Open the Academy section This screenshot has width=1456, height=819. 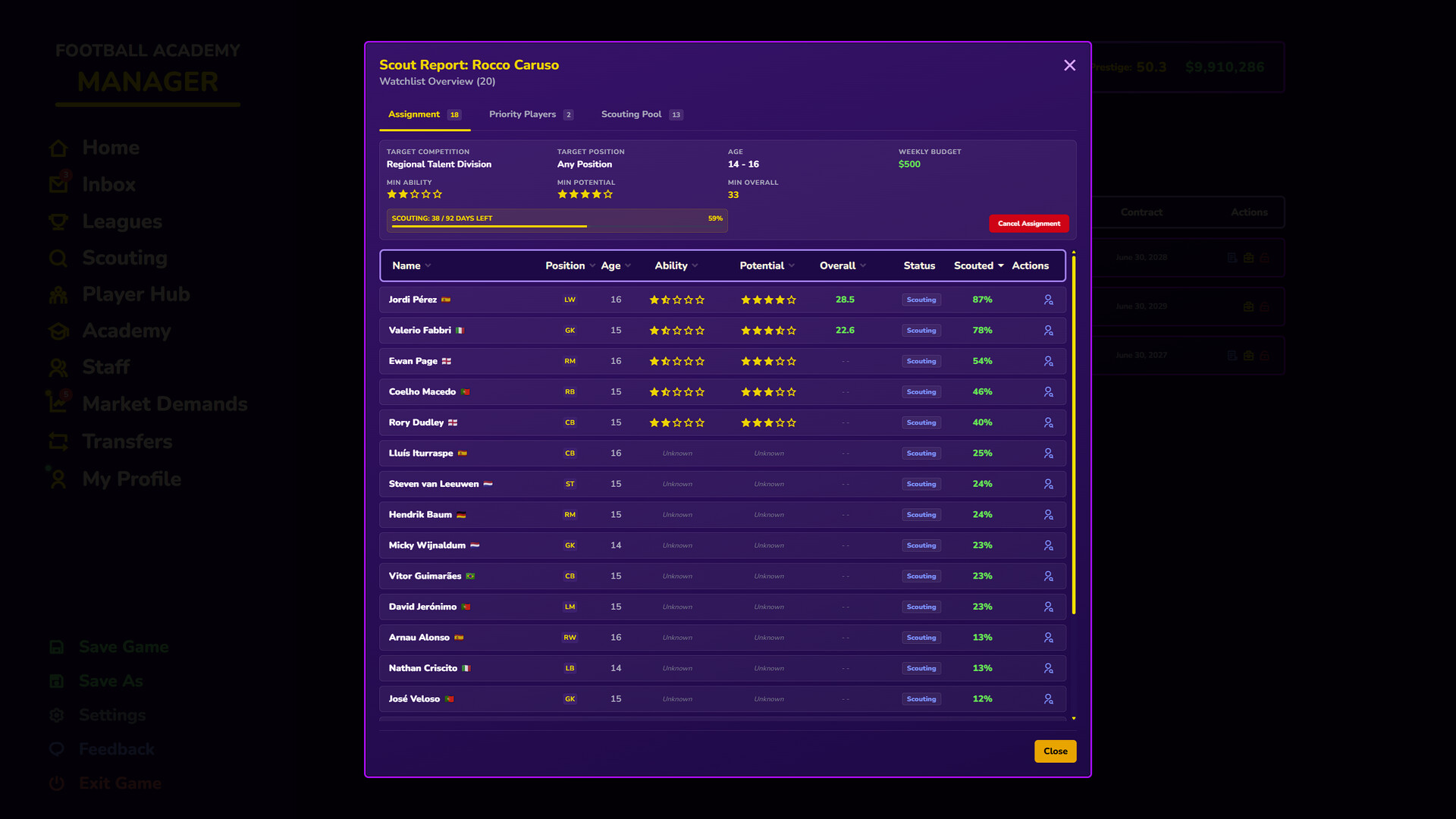click(126, 331)
